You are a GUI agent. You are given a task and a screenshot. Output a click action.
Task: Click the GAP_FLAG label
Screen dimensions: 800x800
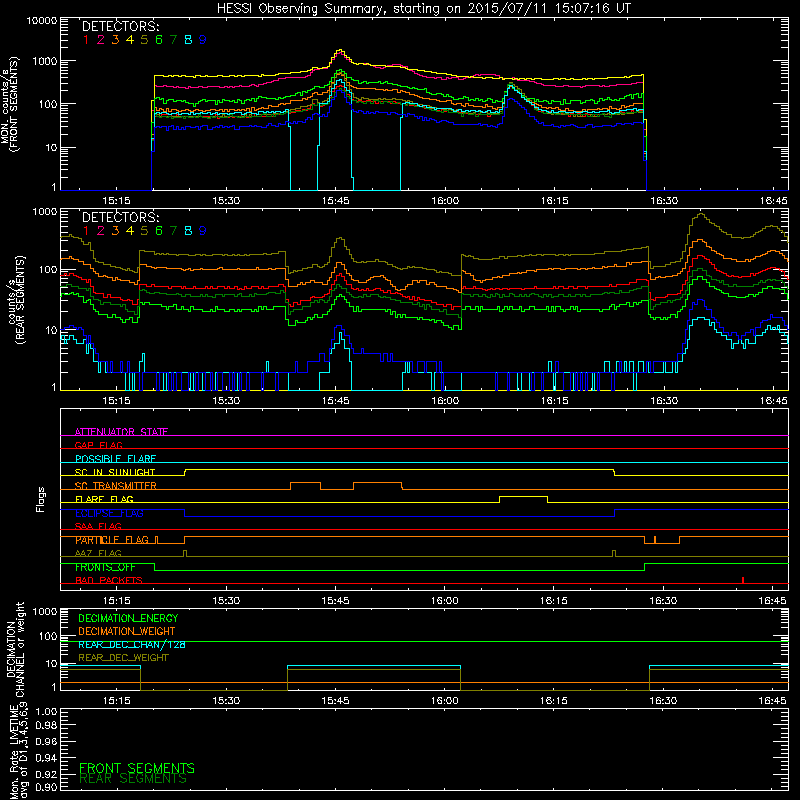coord(98,445)
